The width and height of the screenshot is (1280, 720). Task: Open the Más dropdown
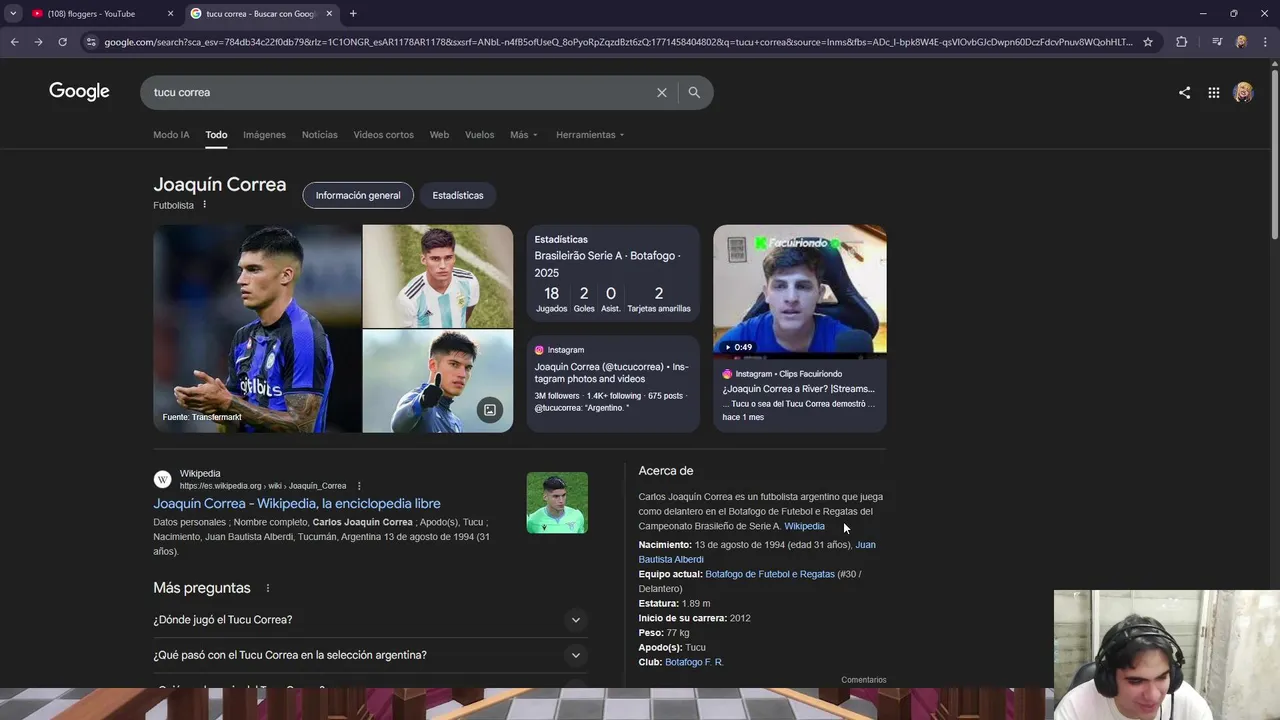(x=523, y=135)
